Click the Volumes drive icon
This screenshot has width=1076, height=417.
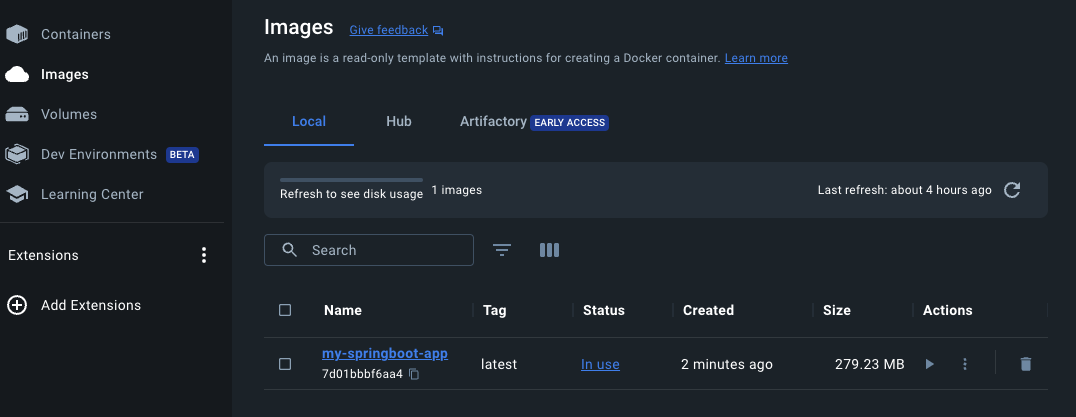[16, 114]
